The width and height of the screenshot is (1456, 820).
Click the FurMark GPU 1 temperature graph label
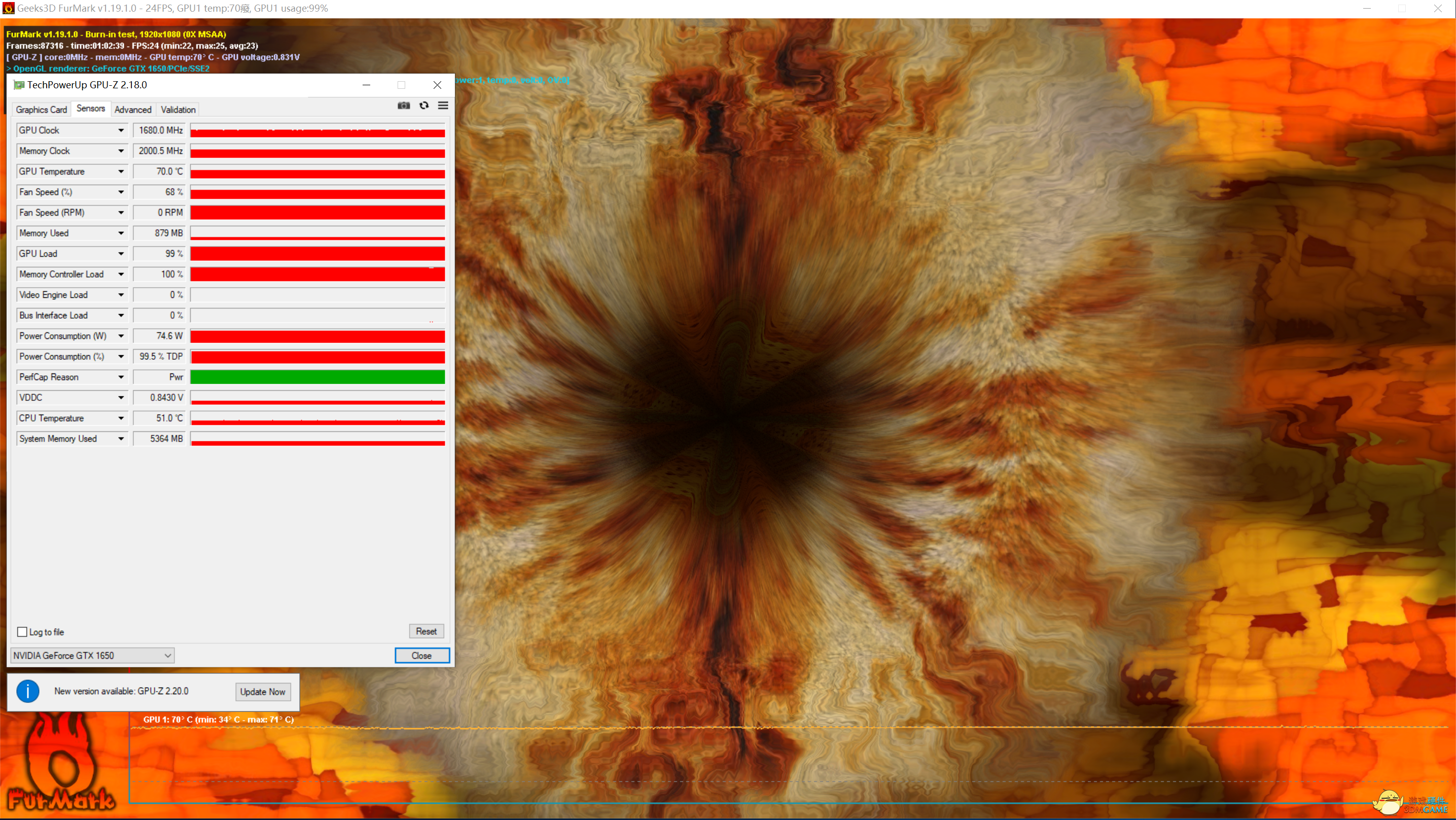[218, 720]
